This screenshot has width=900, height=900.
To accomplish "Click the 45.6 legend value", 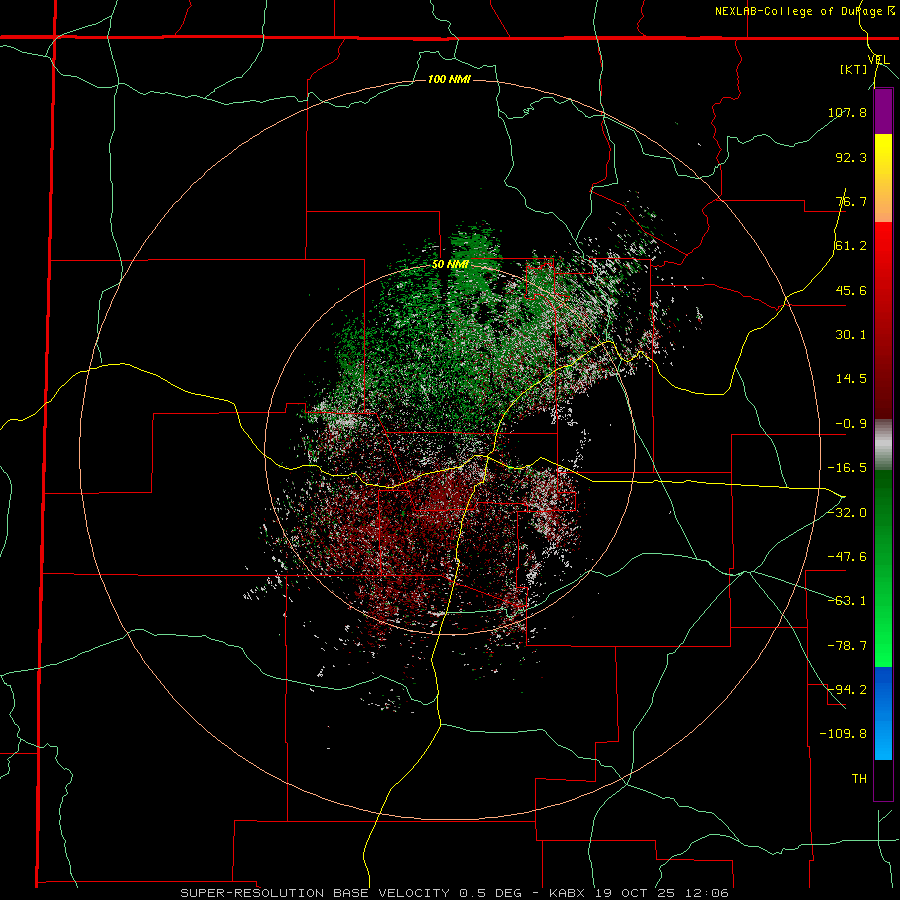I will [851, 290].
